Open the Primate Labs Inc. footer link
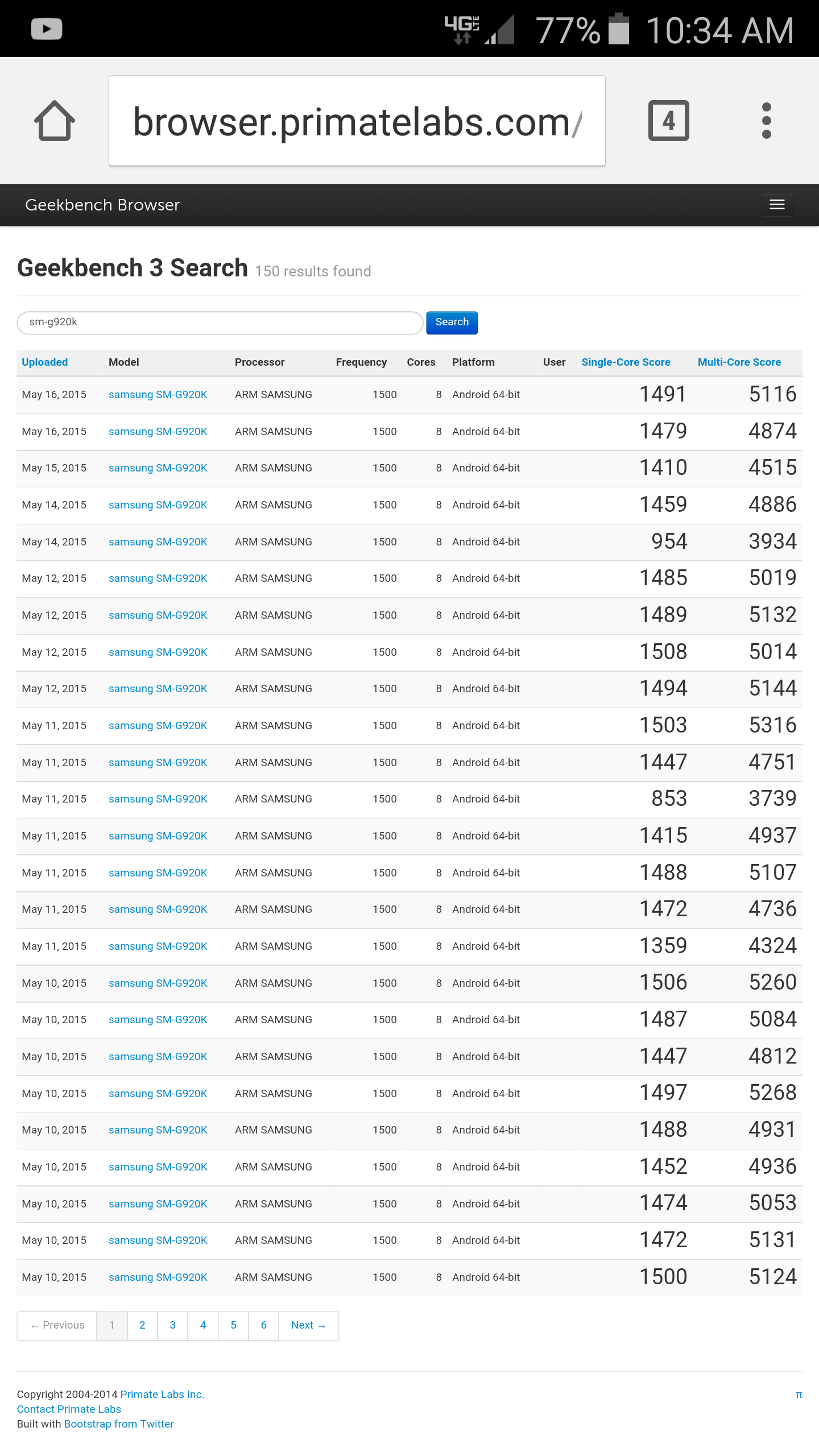This screenshot has width=819, height=1456. [x=162, y=1394]
